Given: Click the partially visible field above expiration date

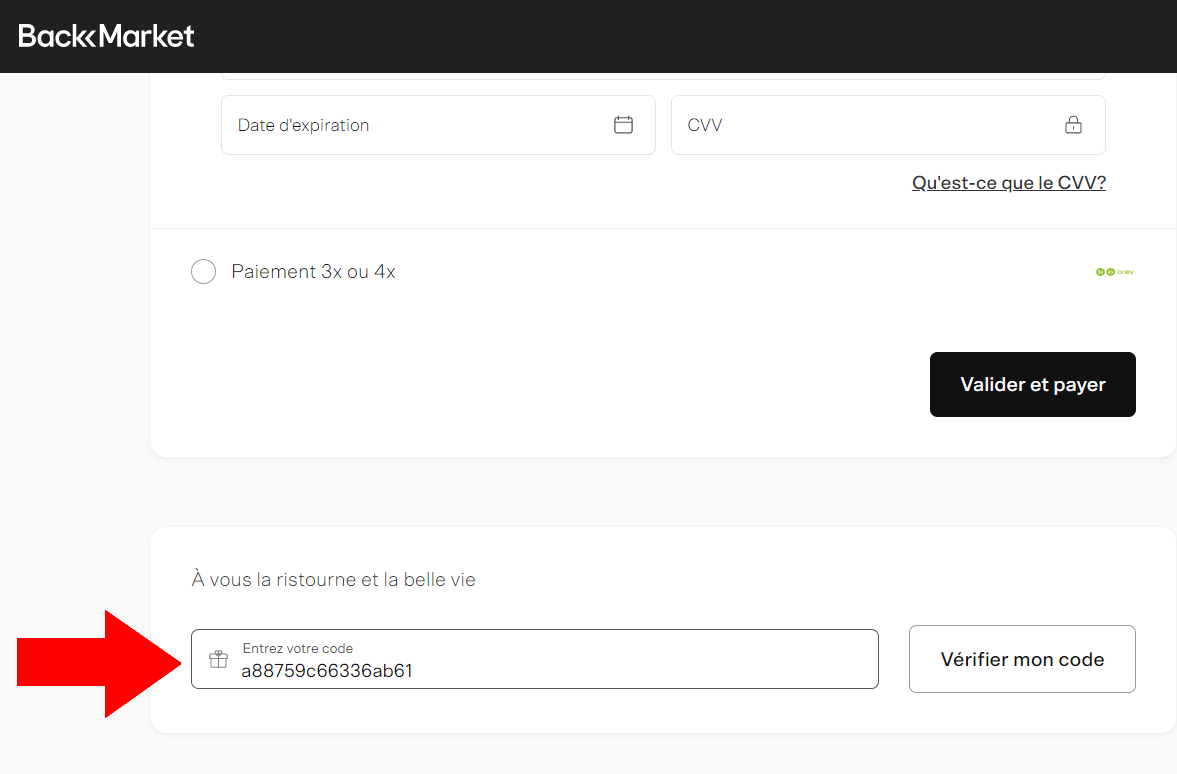Looking at the screenshot, I should (662, 75).
